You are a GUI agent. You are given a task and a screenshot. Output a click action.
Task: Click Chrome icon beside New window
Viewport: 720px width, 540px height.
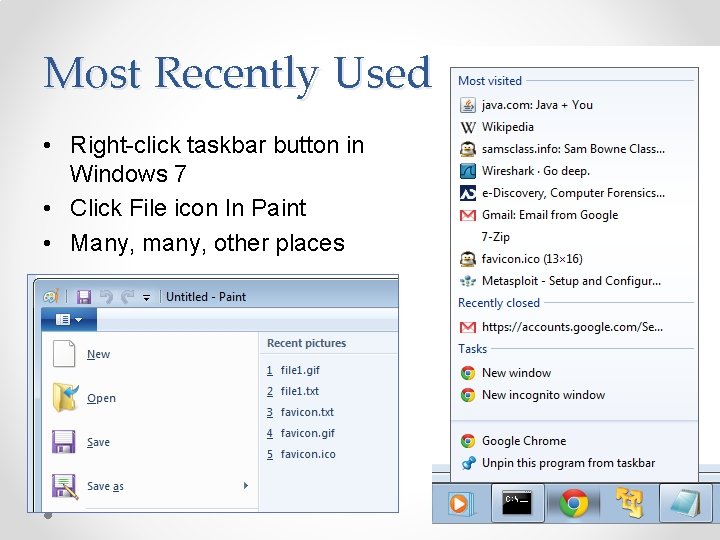[467, 373]
